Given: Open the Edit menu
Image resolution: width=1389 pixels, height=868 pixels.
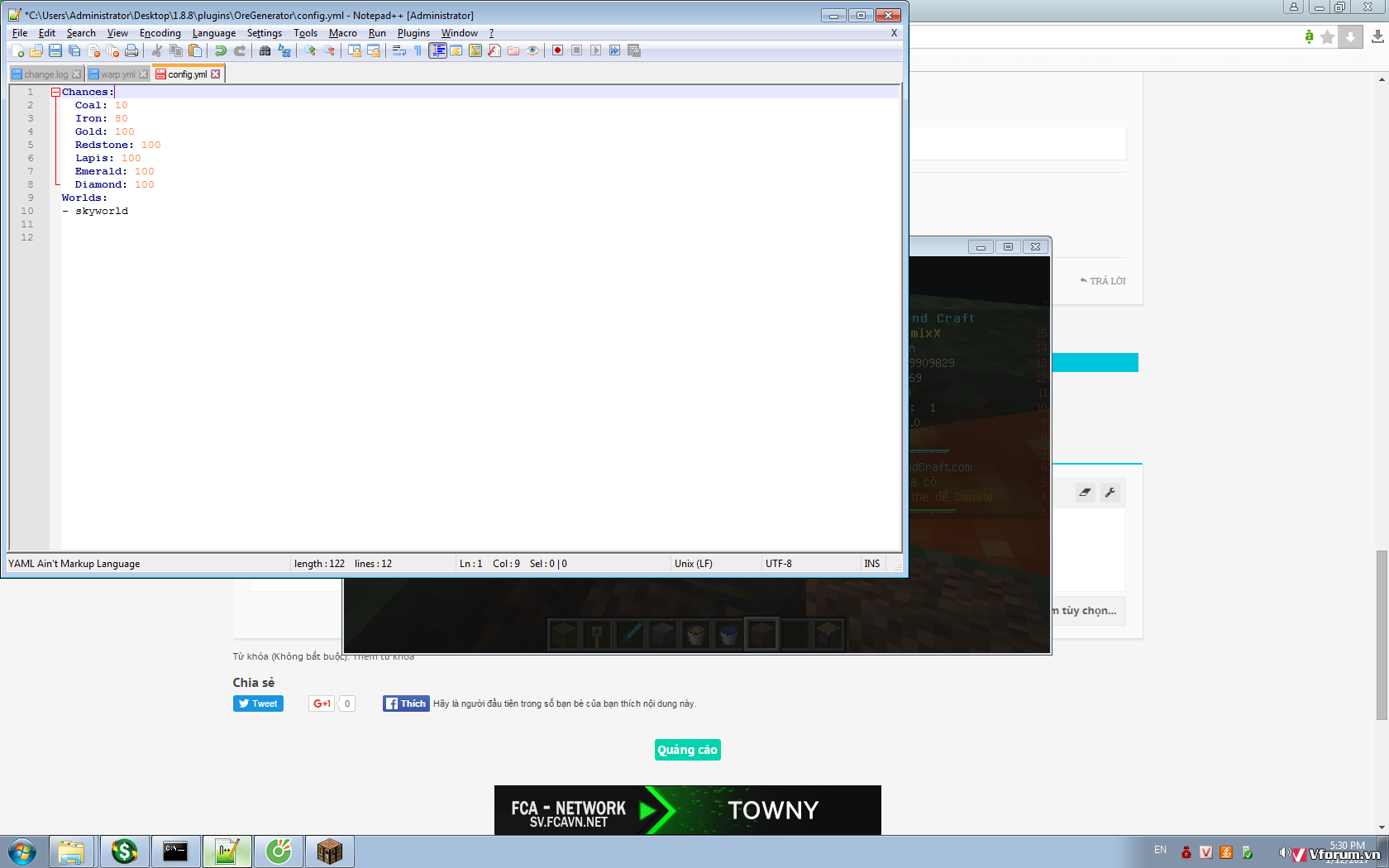Looking at the screenshot, I should tap(47, 33).
